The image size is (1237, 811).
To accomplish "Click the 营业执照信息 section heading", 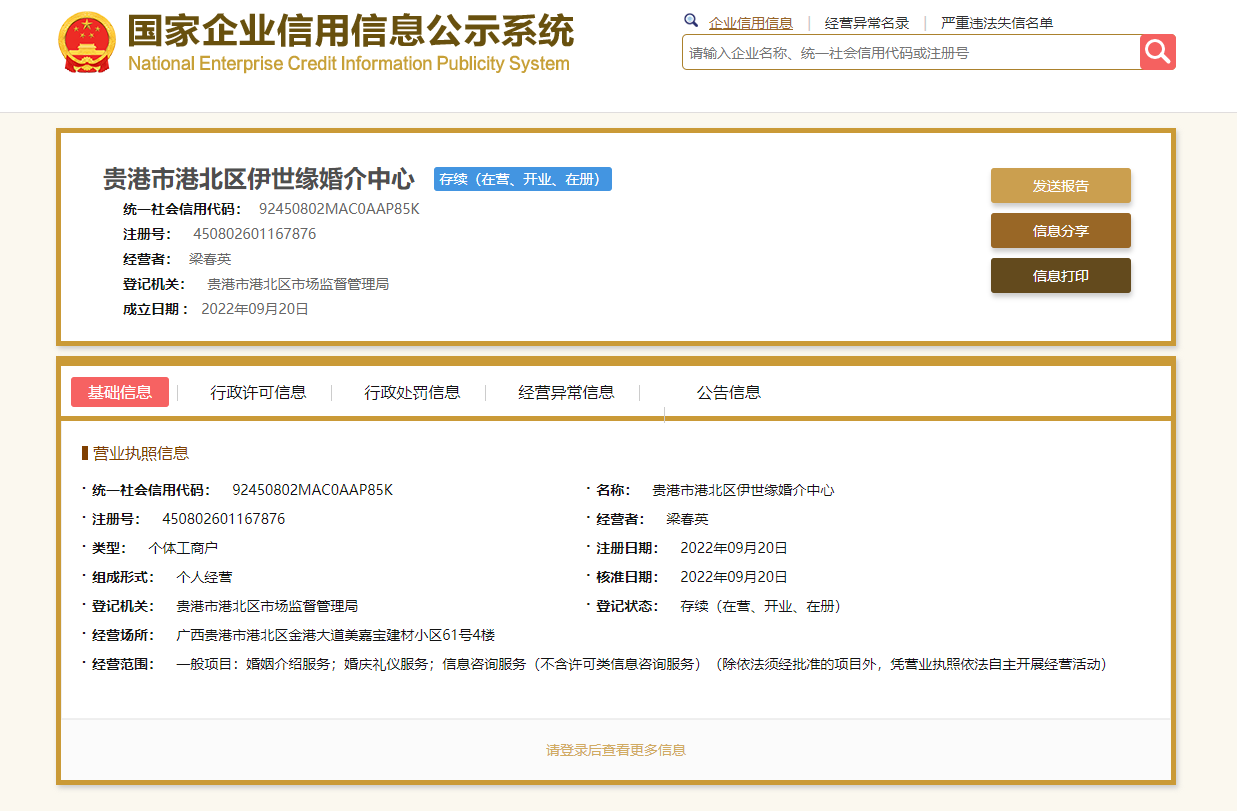I will [140, 453].
